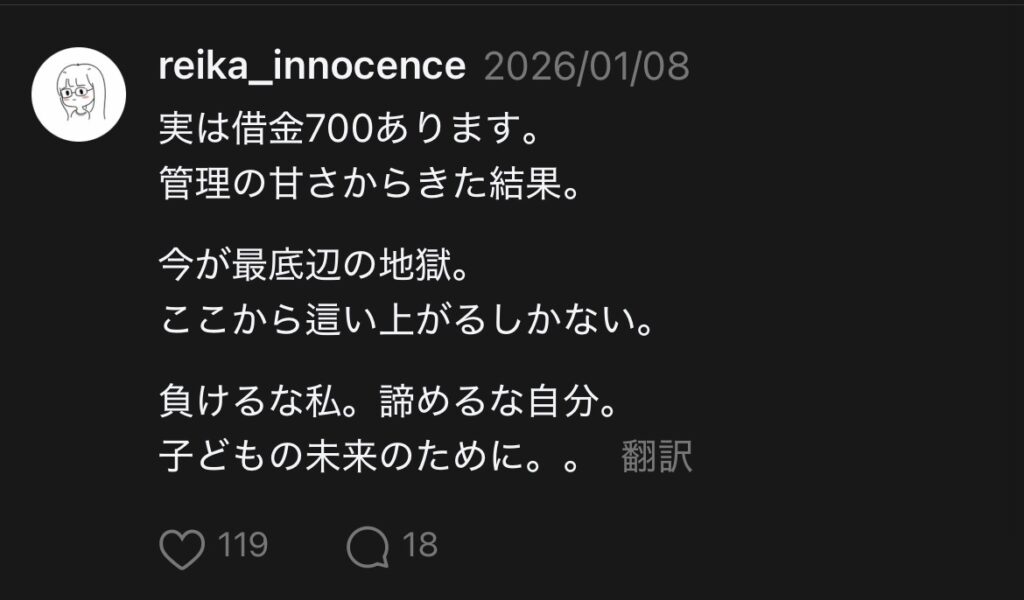Translate the post using 翻訳

tap(657, 457)
